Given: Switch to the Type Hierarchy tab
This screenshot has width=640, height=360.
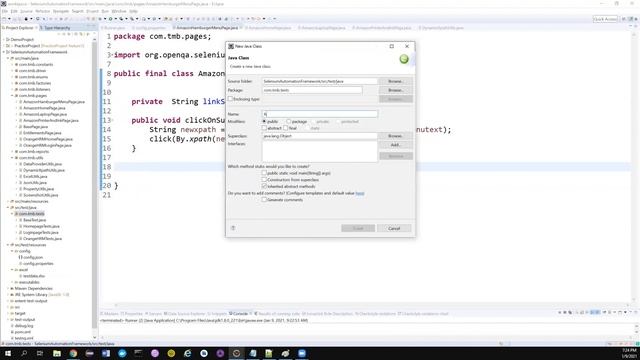Looking at the screenshot, I should coord(57,28).
